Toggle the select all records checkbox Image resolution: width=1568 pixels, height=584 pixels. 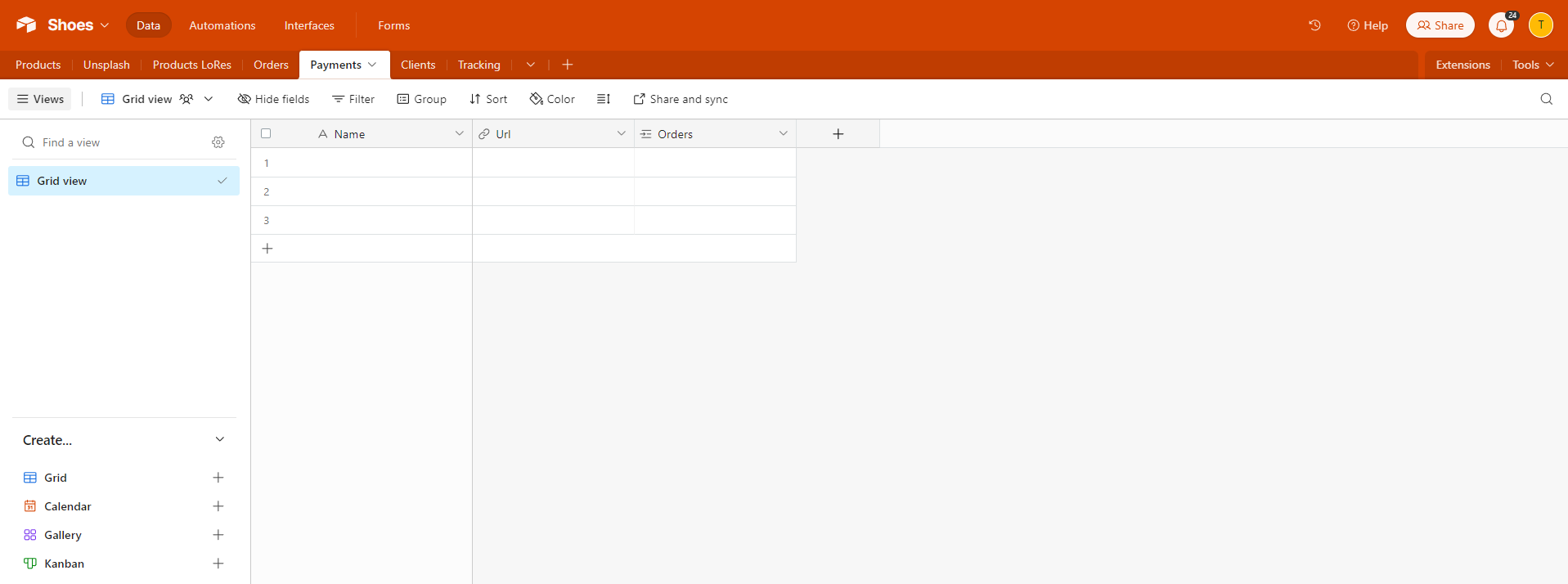coord(266,133)
